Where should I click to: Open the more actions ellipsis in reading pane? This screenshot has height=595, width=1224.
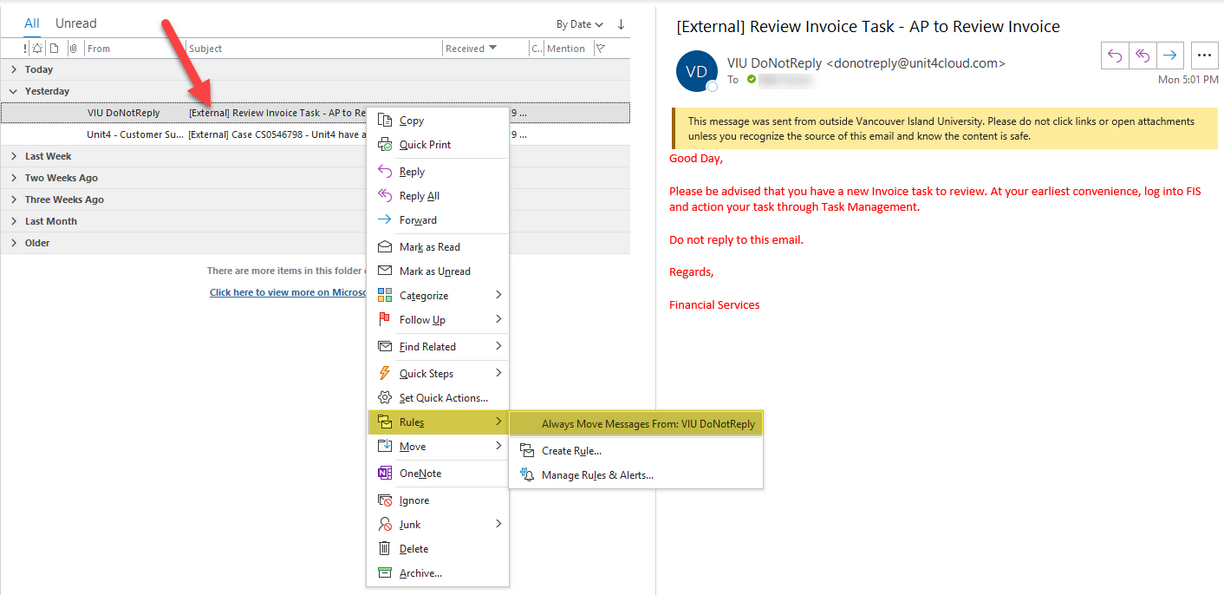(1204, 55)
